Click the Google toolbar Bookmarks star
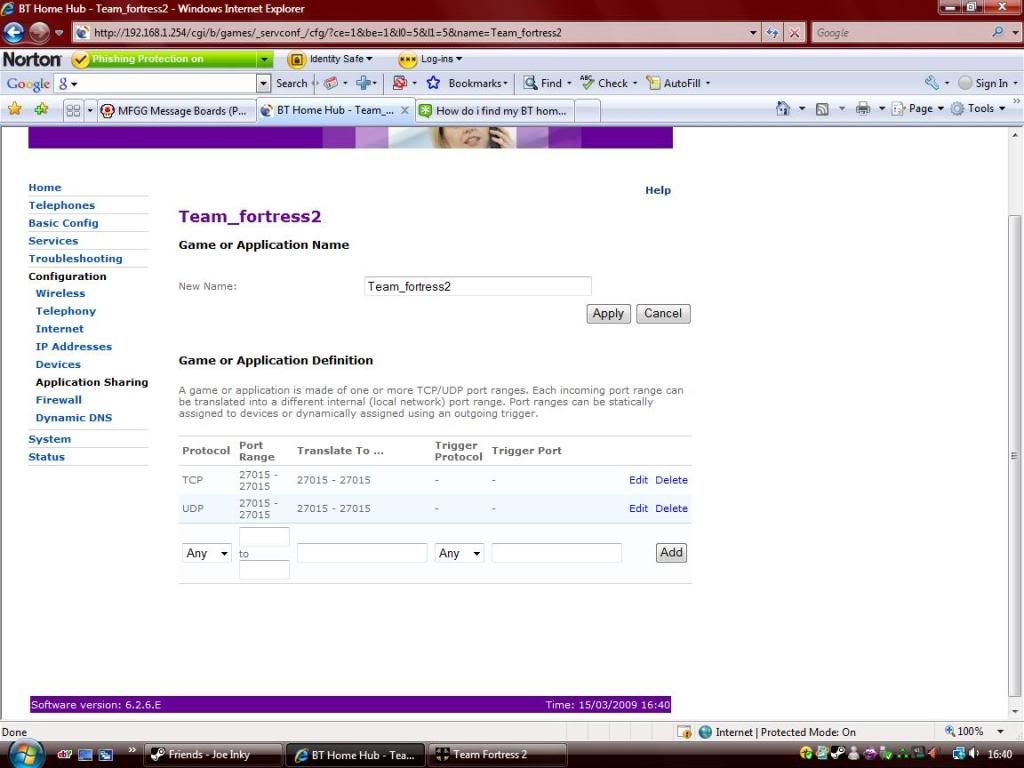Screen dimensions: 1024x768 tap(434, 83)
